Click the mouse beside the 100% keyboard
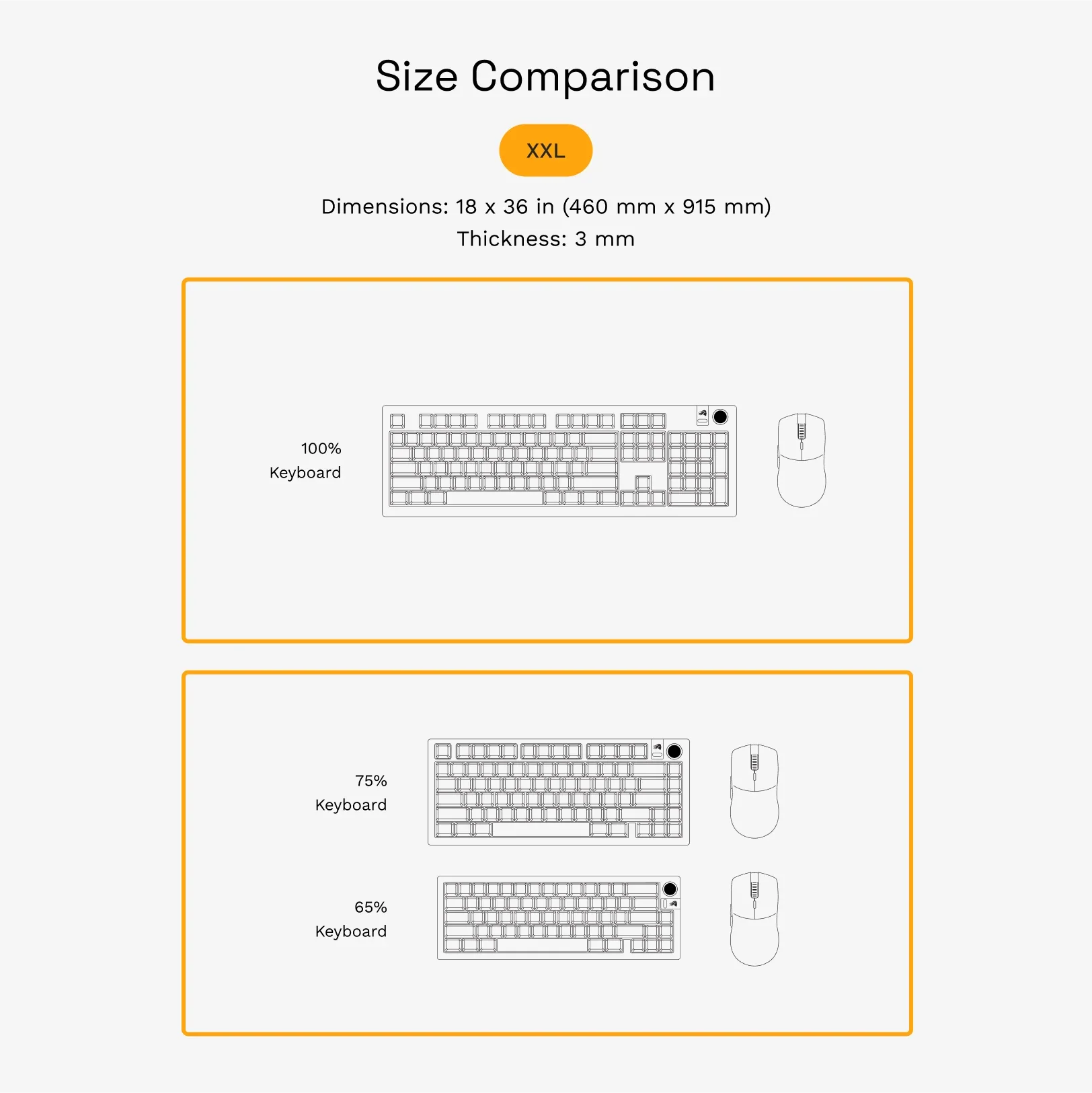This screenshot has height=1093, width=1092. tap(801, 461)
